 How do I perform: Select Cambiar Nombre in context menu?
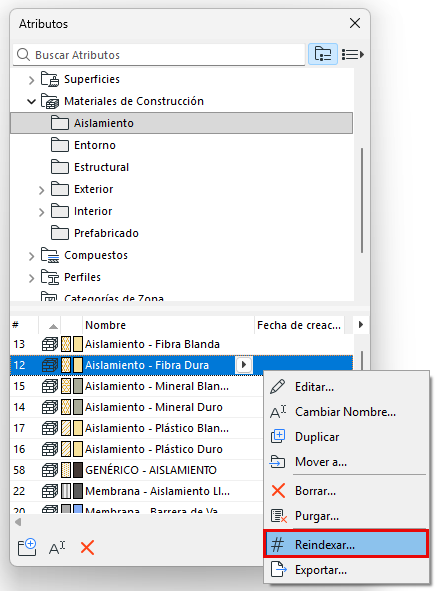click(x=345, y=412)
